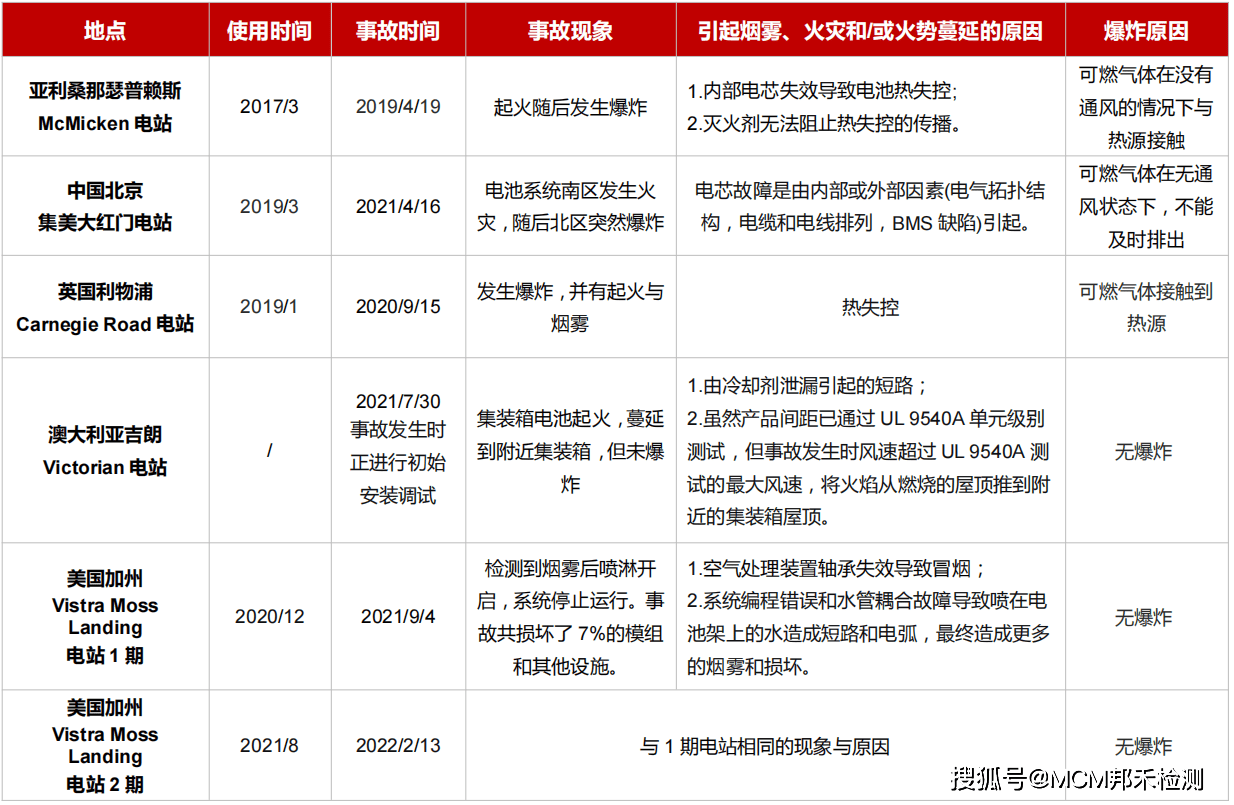Click the 热失控 cause cell
Viewport: 1234px width, 805px height.
point(872,306)
